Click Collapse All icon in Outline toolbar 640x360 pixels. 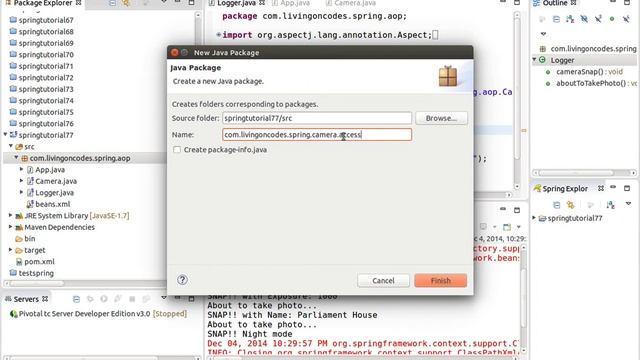click(556, 19)
